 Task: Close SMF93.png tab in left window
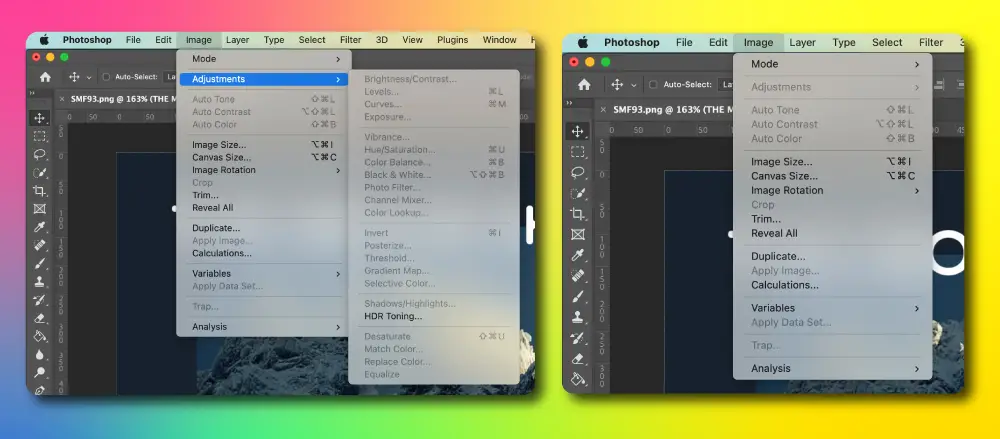[x=62, y=99]
